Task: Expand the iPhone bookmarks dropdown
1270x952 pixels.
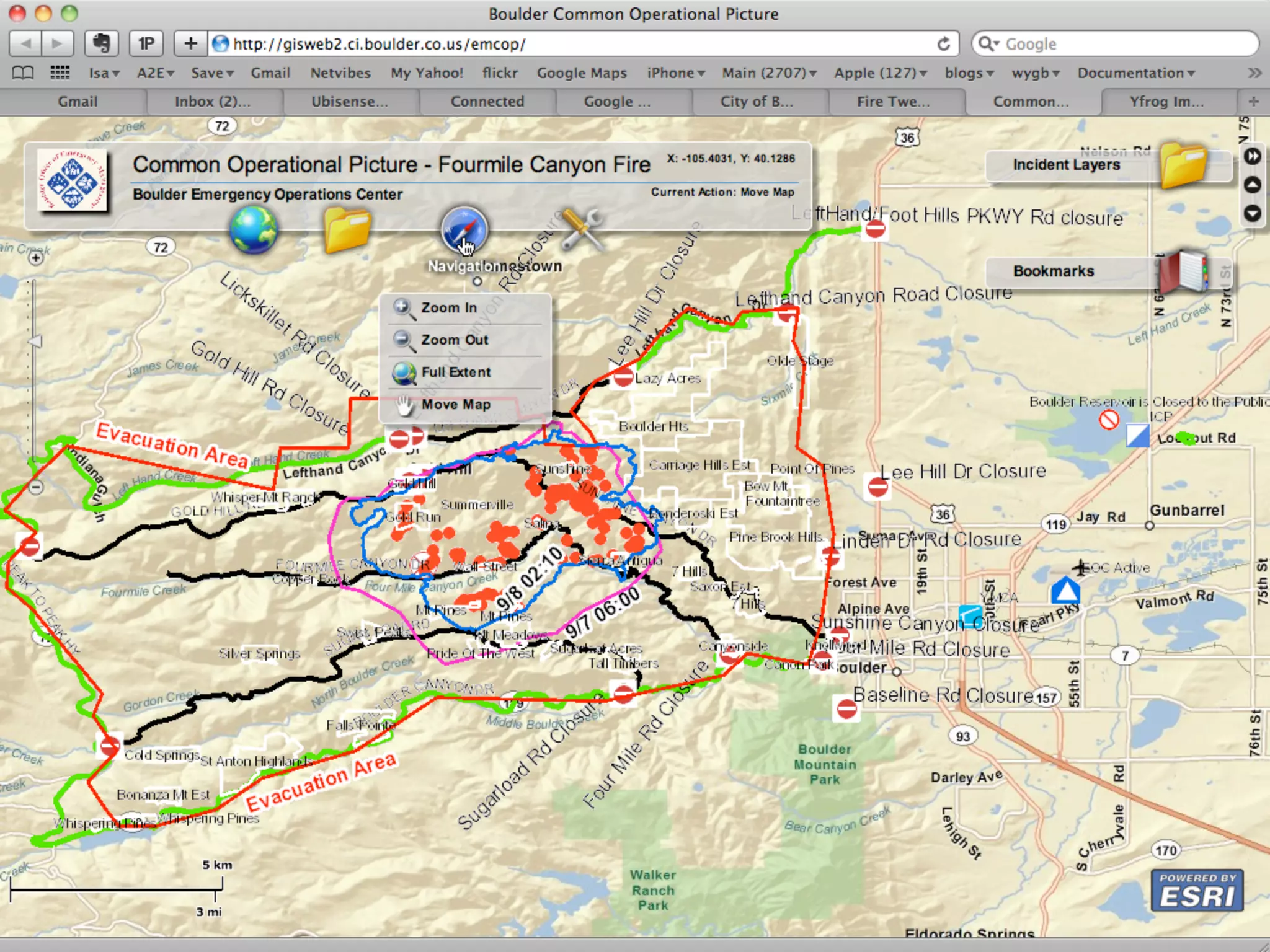Action: point(676,73)
